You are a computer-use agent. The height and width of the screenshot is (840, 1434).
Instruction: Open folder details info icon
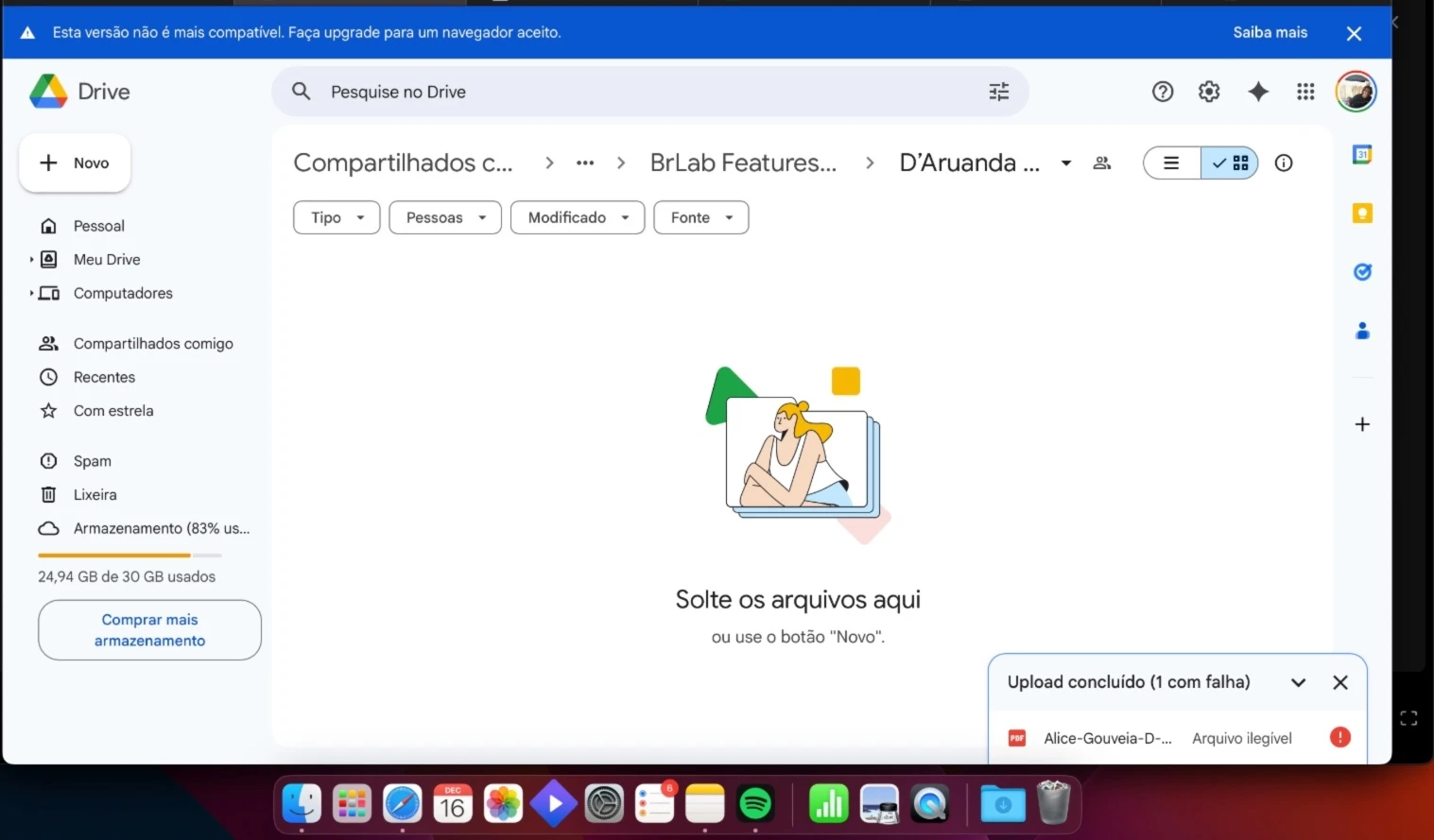coord(1283,163)
